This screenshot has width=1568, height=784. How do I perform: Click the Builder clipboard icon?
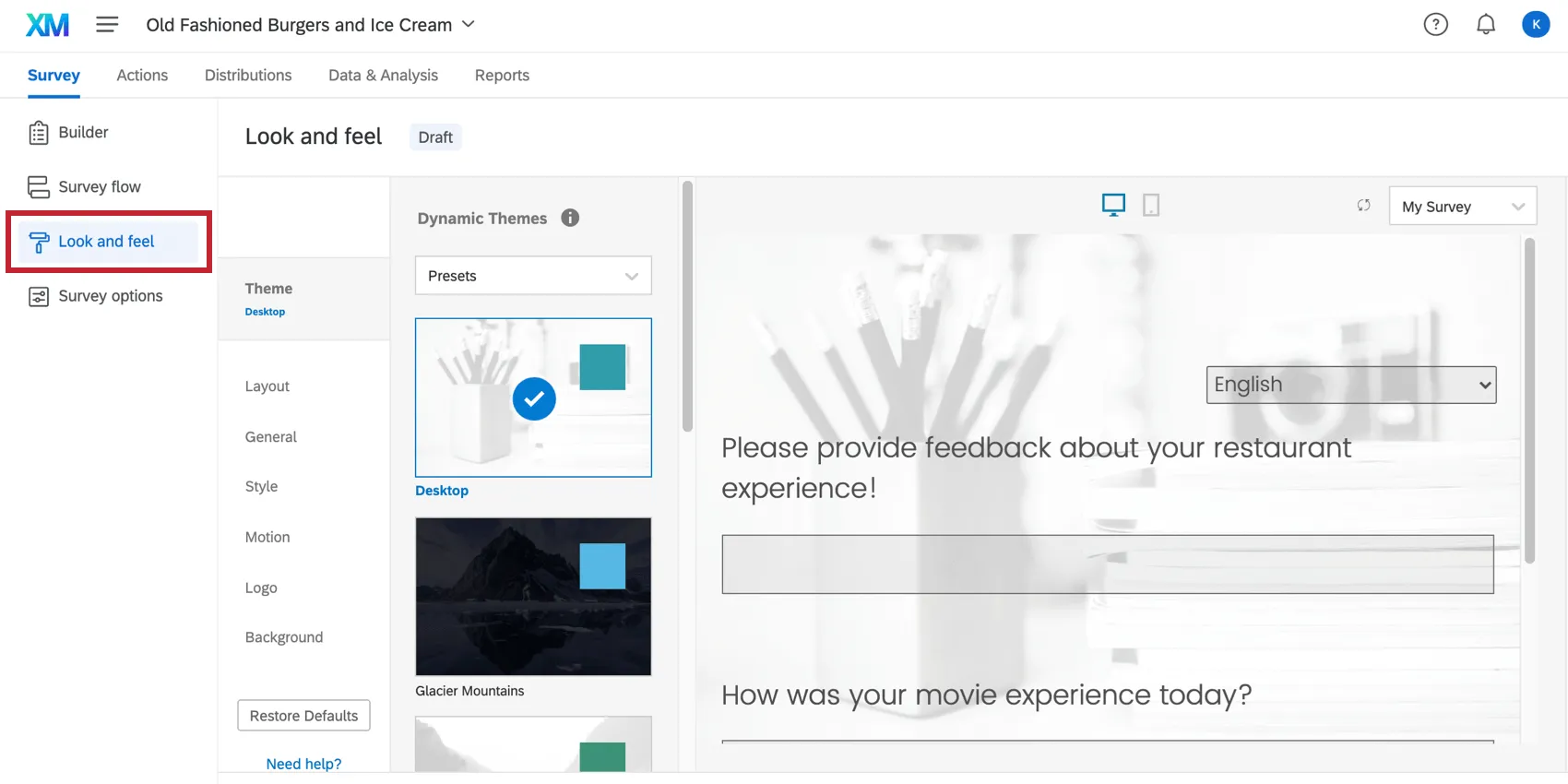click(x=39, y=133)
